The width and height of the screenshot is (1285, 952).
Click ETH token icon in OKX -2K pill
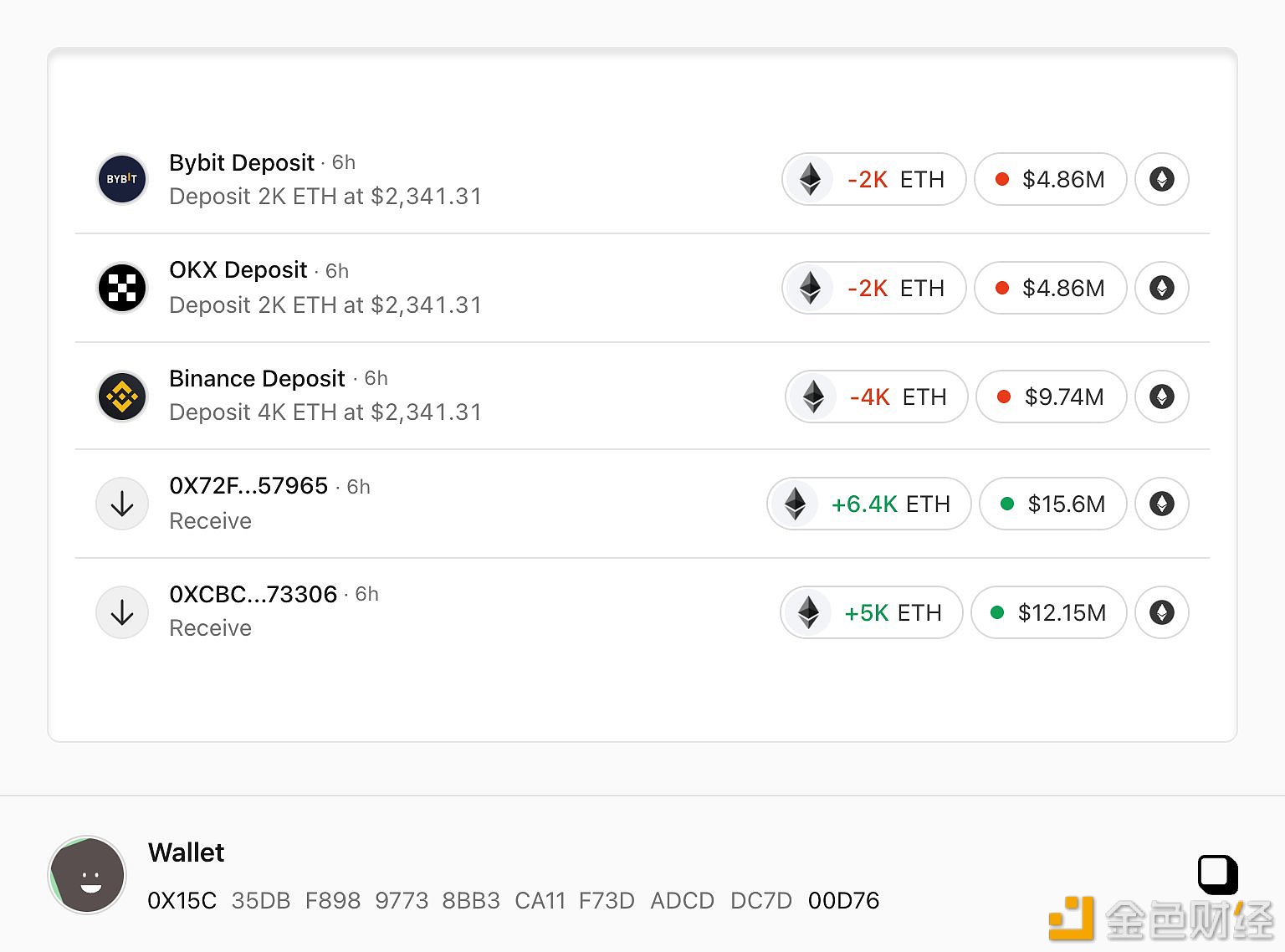tap(810, 288)
